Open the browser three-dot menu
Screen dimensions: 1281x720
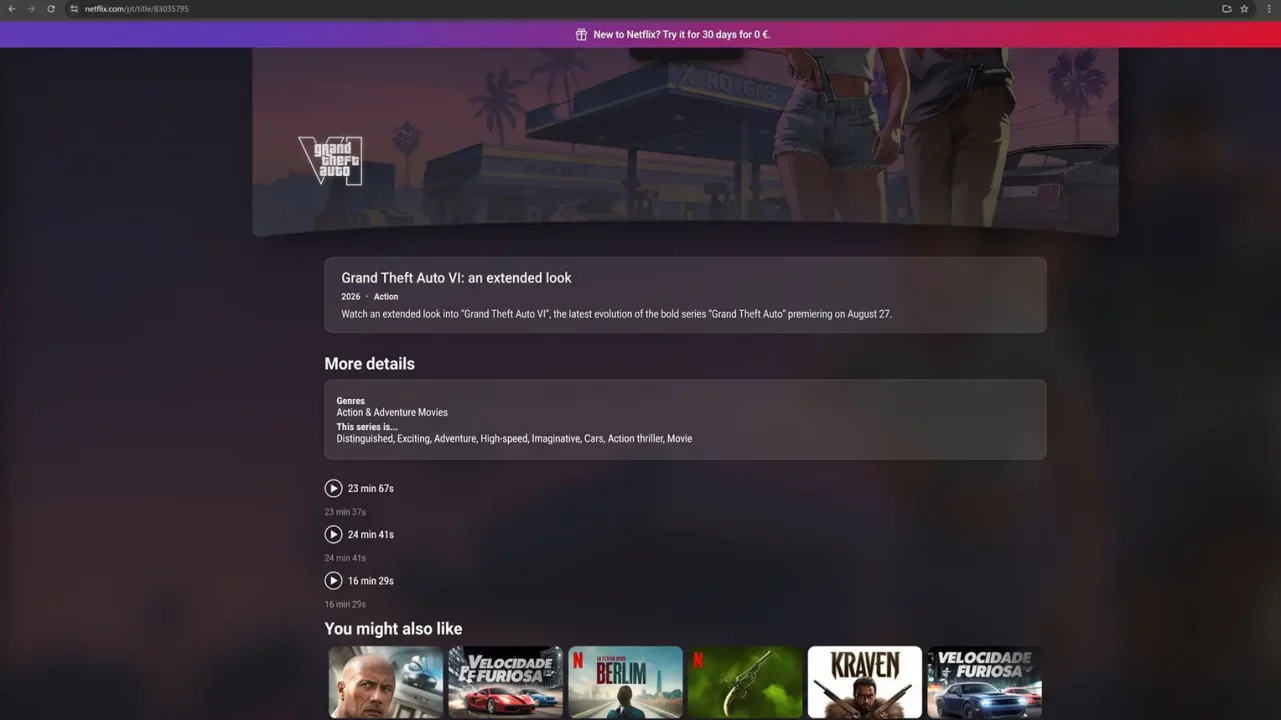coord(1269,9)
